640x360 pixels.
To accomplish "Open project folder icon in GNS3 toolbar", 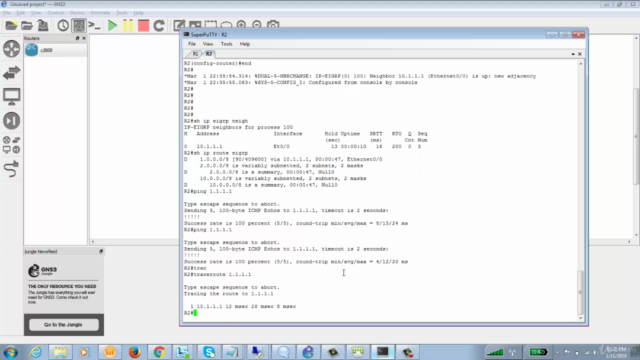I will click(x=27, y=26).
